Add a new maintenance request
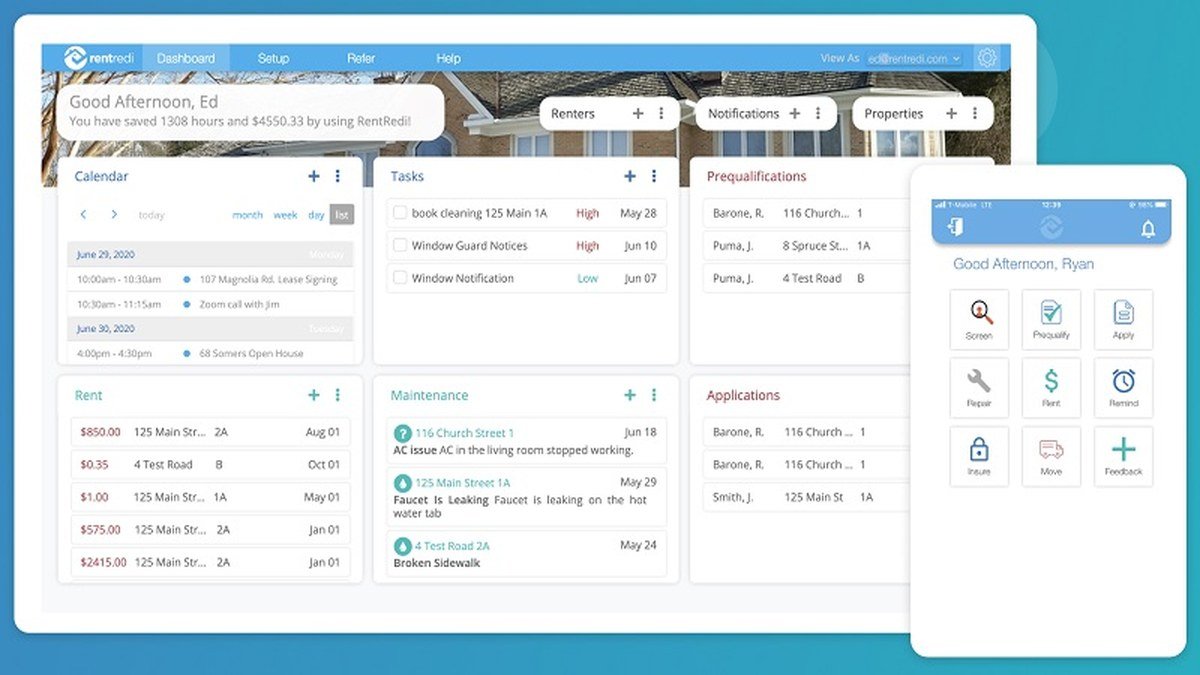Image resolution: width=1200 pixels, height=675 pixels. 630,395
